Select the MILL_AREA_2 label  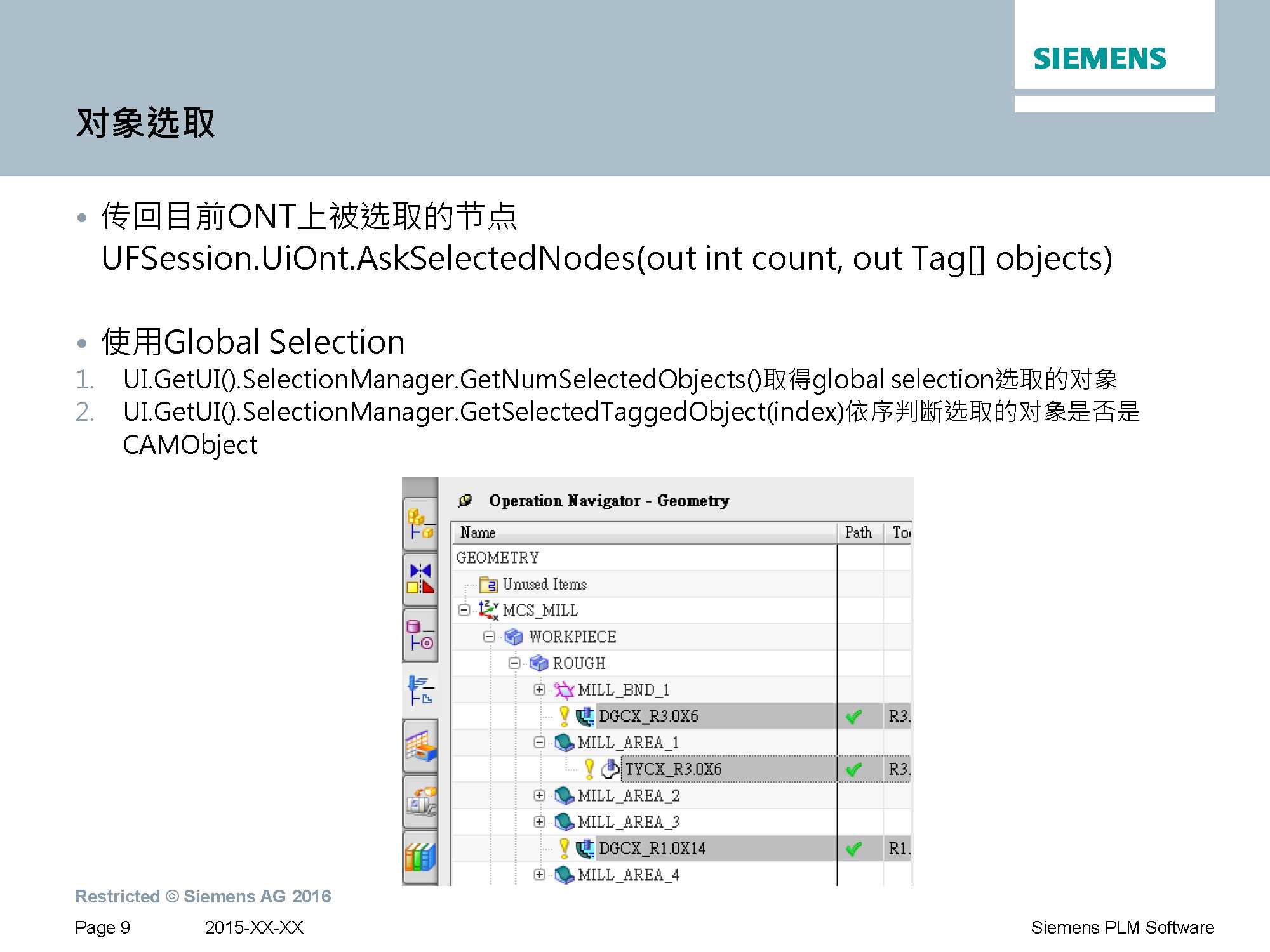629,795
